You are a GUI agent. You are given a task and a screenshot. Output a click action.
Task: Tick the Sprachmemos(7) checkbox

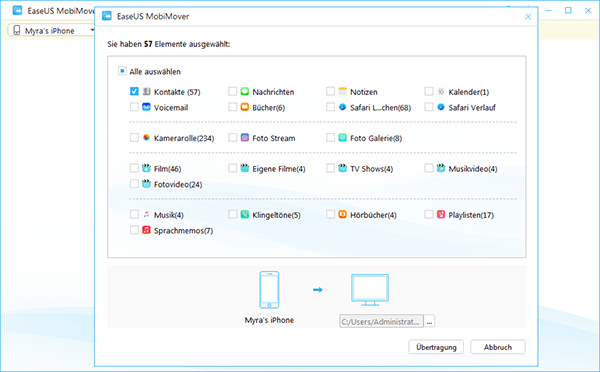click(x=134, y=230)
